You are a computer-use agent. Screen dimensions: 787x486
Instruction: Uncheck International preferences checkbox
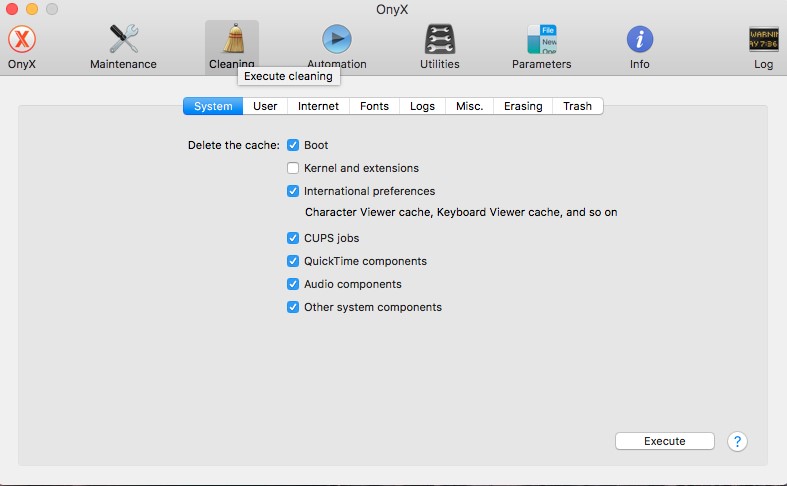tap(293, 191)
